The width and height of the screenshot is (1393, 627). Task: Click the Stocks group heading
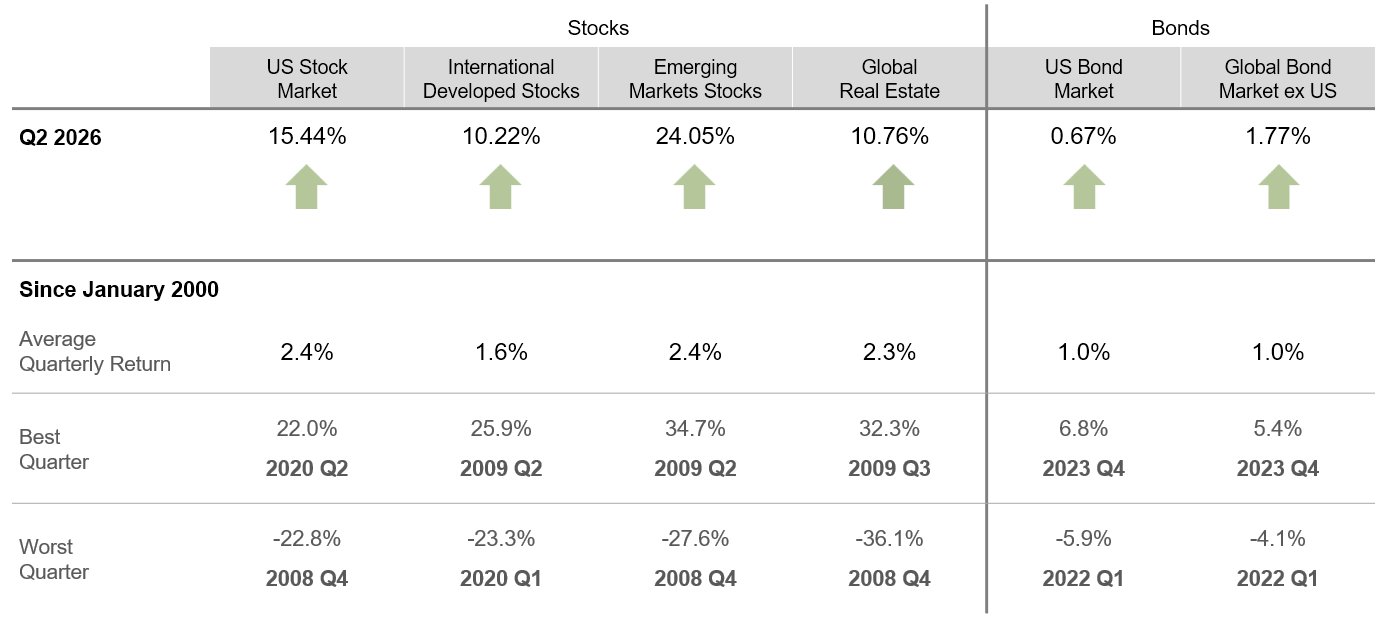(x=598, y=28)
